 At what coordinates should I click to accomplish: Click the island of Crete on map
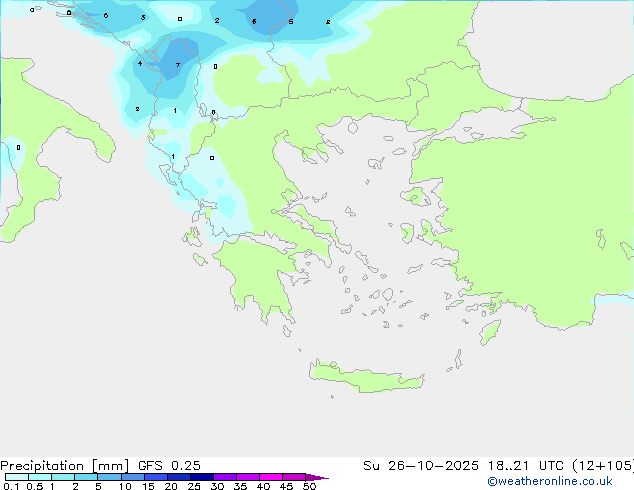click(366, 377)
